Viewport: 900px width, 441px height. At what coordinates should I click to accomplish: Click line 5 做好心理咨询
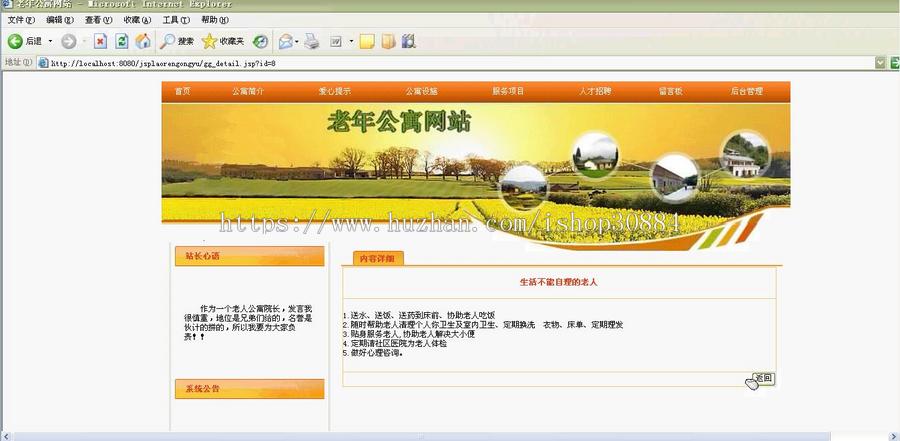click(x=373, y=353)
